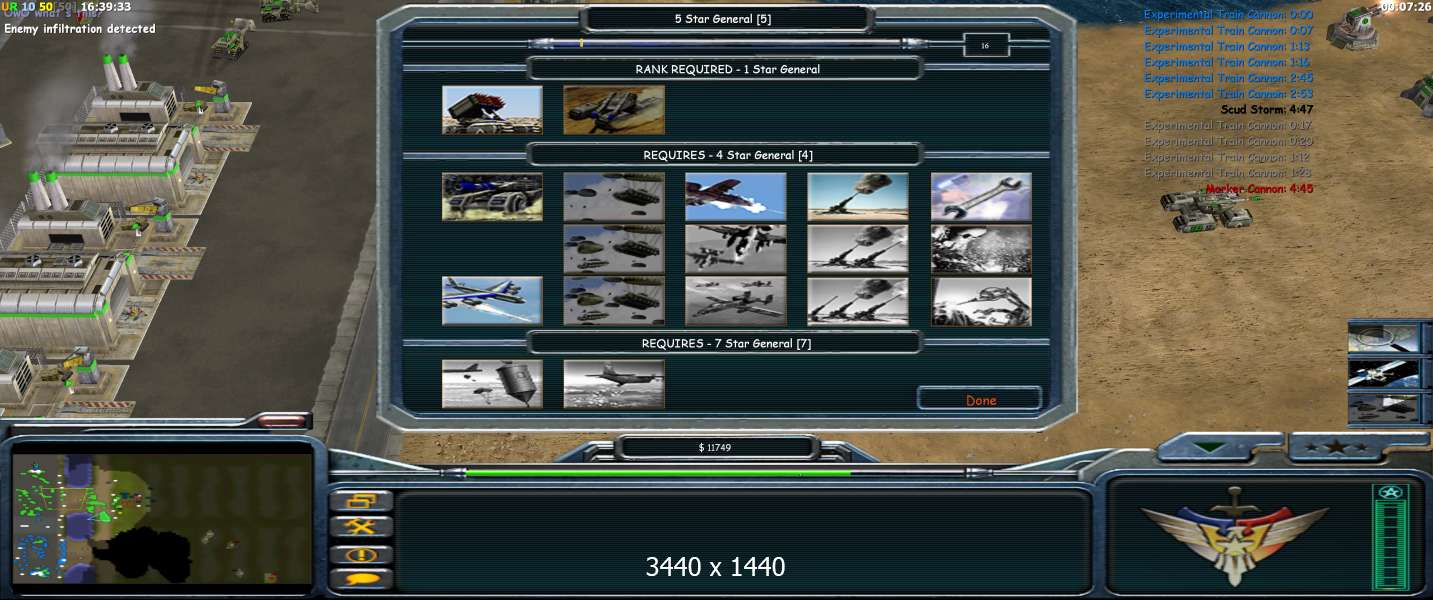Open options with the crossed-tools button
Image resolution: width=1433 pixels, height=600 pixels.
point(361,527)
